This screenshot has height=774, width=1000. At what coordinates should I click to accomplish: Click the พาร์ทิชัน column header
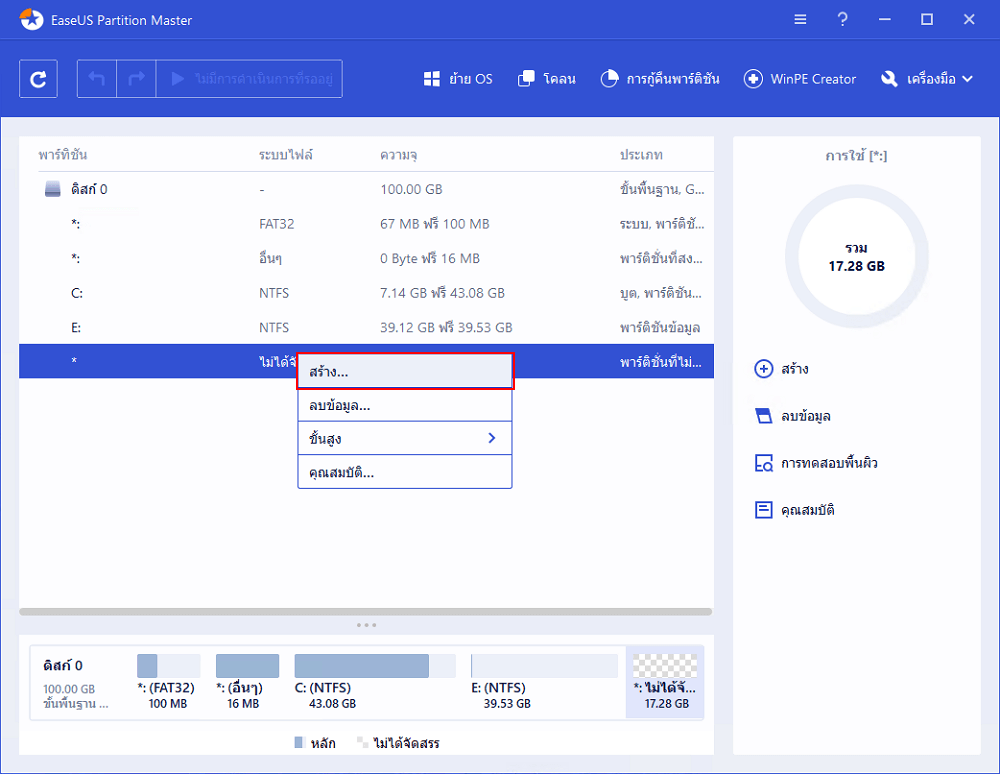click(x=62, y=155)
